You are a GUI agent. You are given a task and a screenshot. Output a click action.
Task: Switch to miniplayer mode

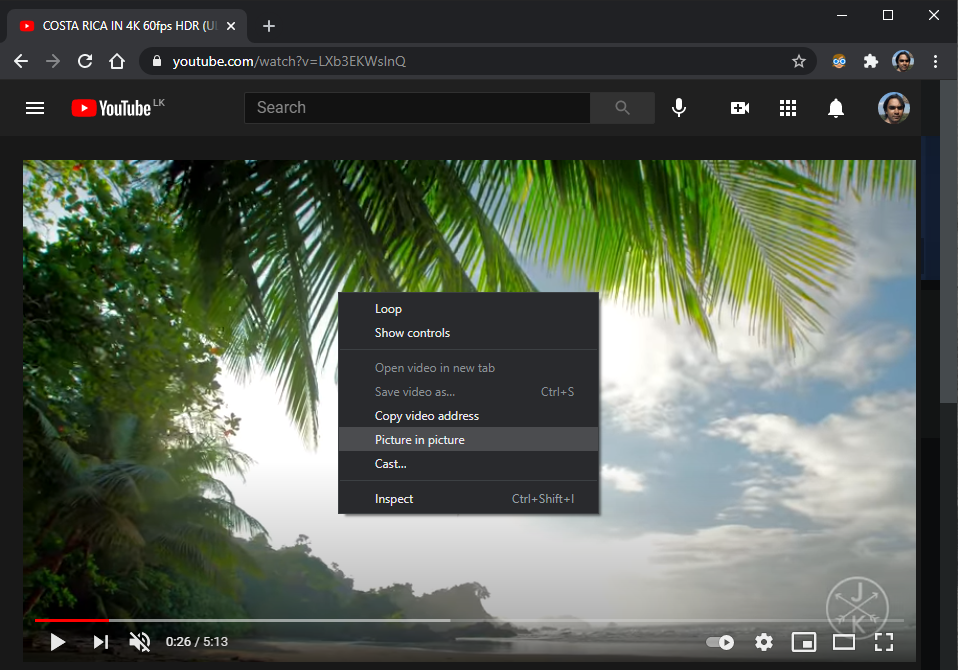point(803,642)
